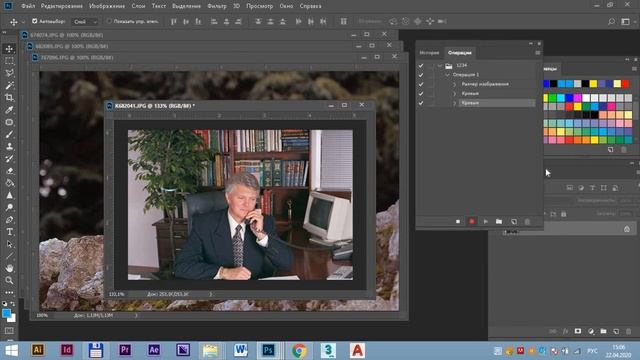This screenshot has height=360, width=640.
Task: Enable the Показать упр. элем. checkbox
Action: 109,21
